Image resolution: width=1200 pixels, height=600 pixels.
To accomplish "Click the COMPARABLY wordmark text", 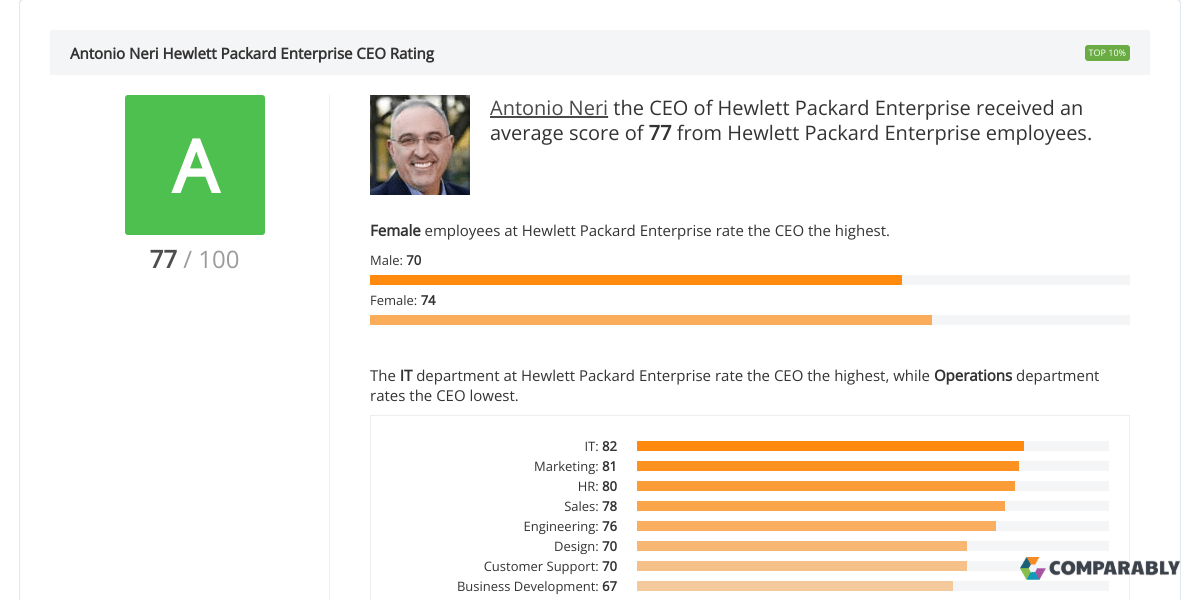I will 1113,571.
